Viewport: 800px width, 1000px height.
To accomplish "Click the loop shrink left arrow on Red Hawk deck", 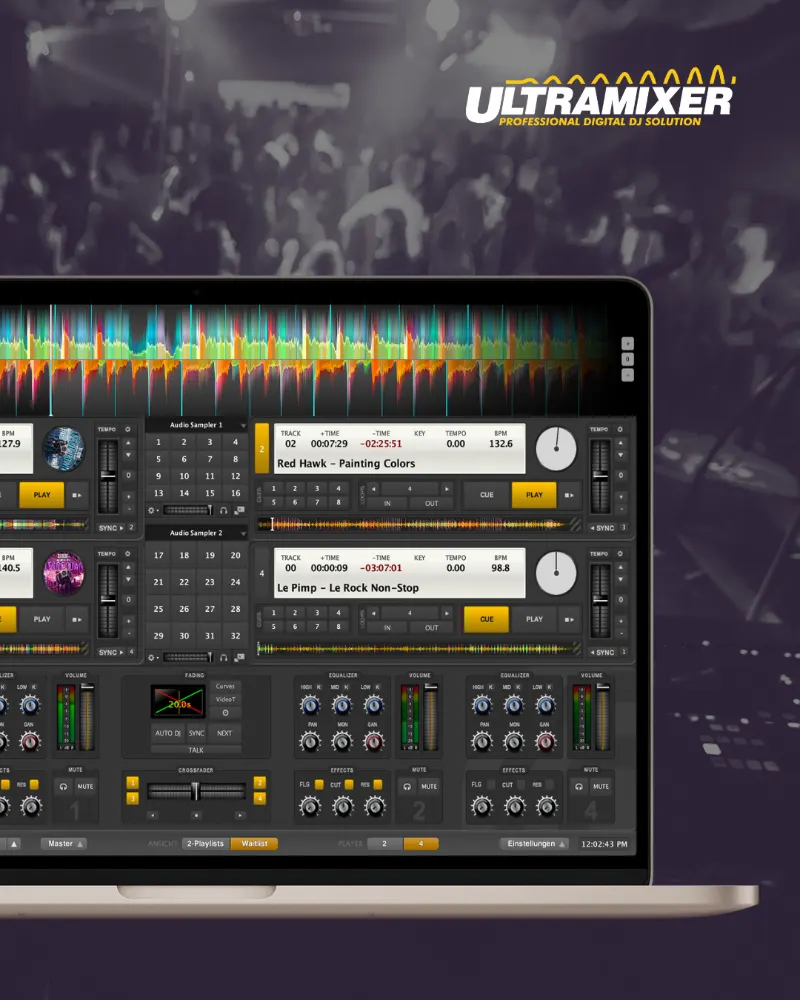I will tap(374, 489).
